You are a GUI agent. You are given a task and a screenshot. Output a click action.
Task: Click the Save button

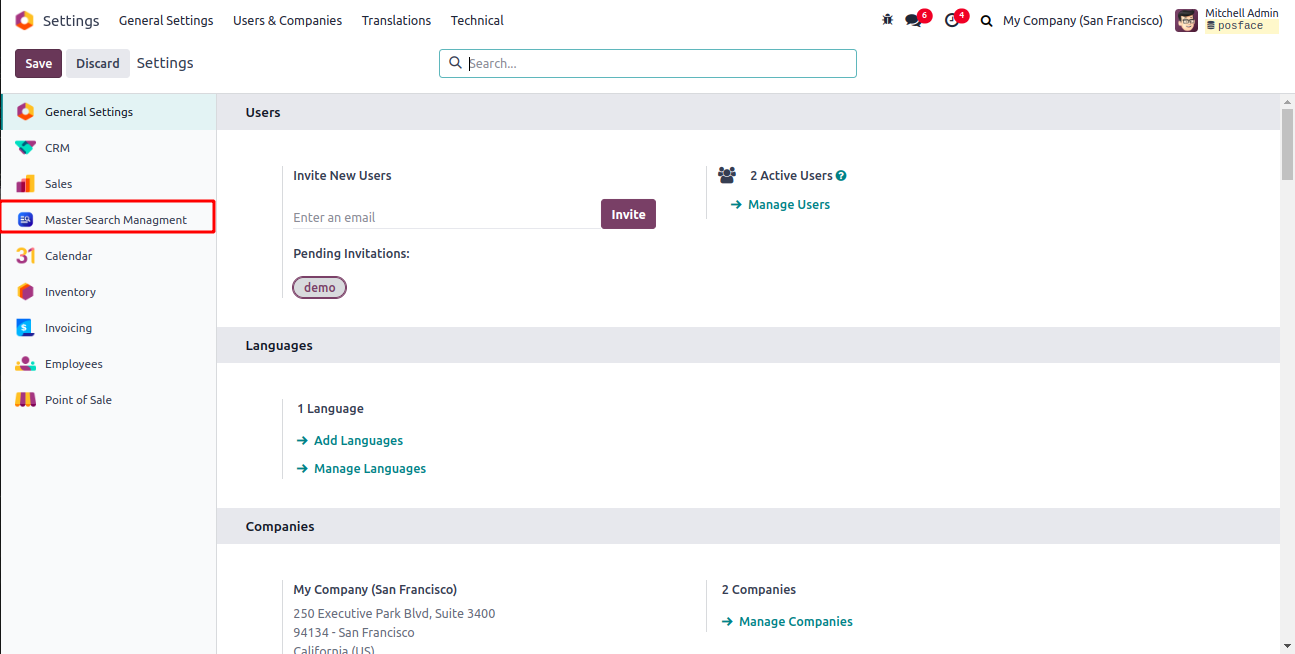39,63
